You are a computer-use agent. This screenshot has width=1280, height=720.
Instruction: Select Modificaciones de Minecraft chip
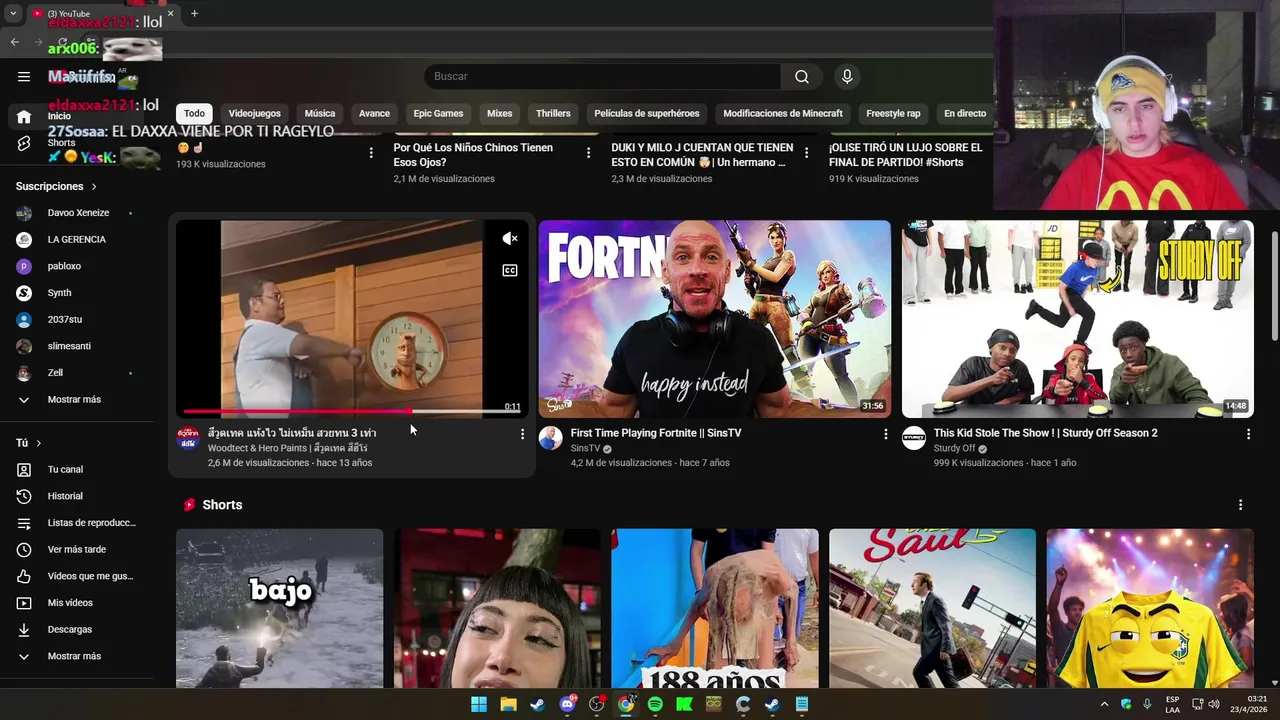click(783, 113)
